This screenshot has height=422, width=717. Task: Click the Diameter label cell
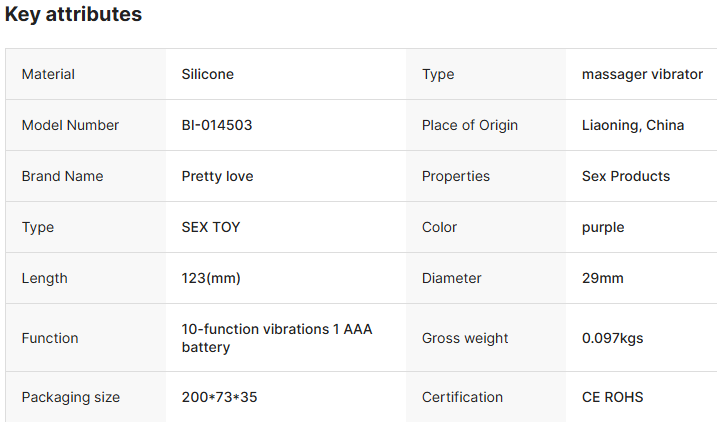coord(486,278)
